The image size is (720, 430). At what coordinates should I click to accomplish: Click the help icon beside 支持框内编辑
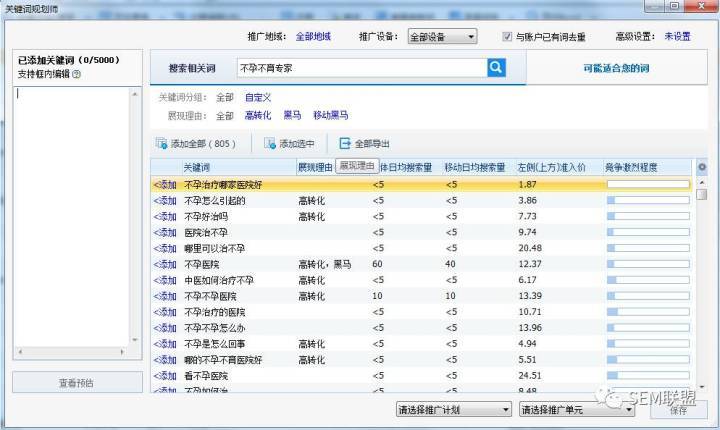[77, 74]
